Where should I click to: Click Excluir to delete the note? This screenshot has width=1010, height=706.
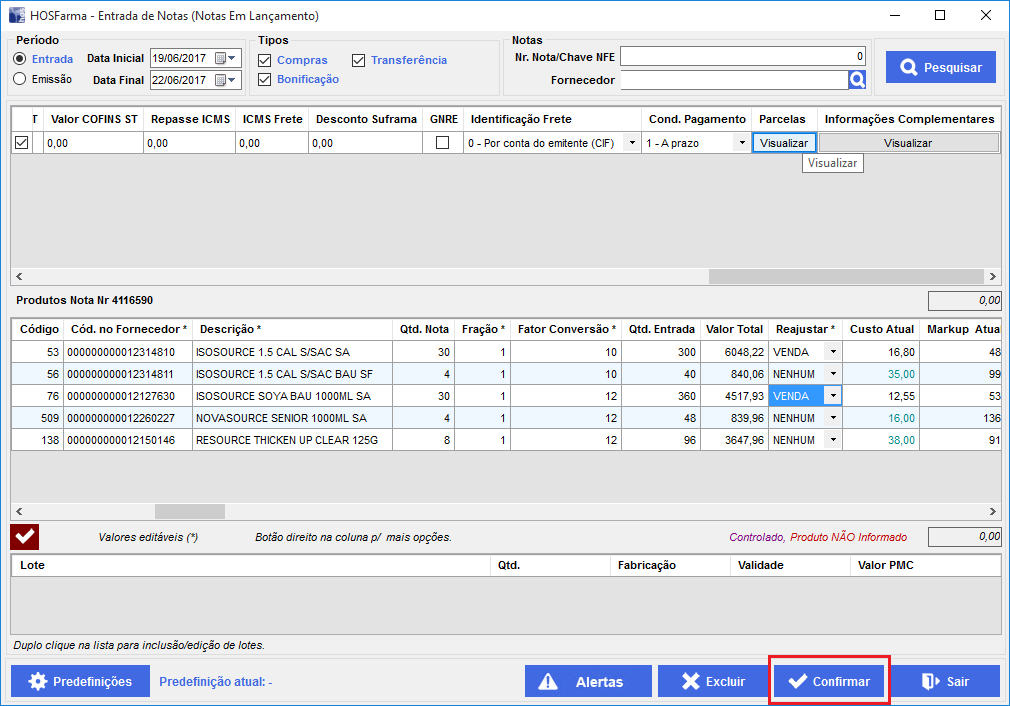712,682
